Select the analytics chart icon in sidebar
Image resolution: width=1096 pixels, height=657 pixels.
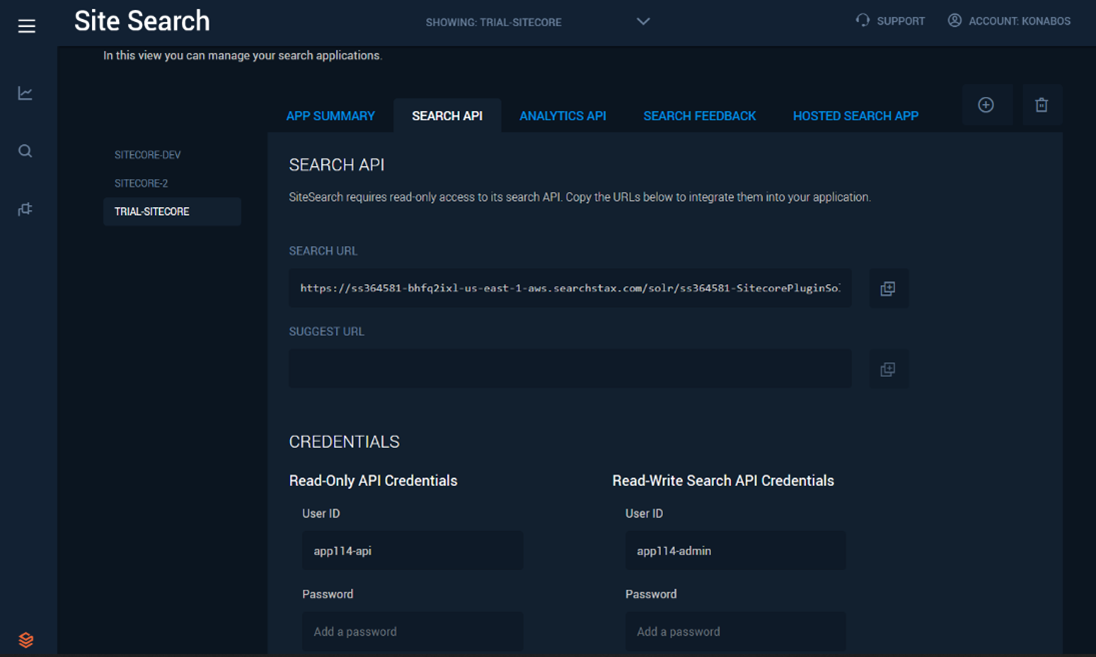pos(26,92)
